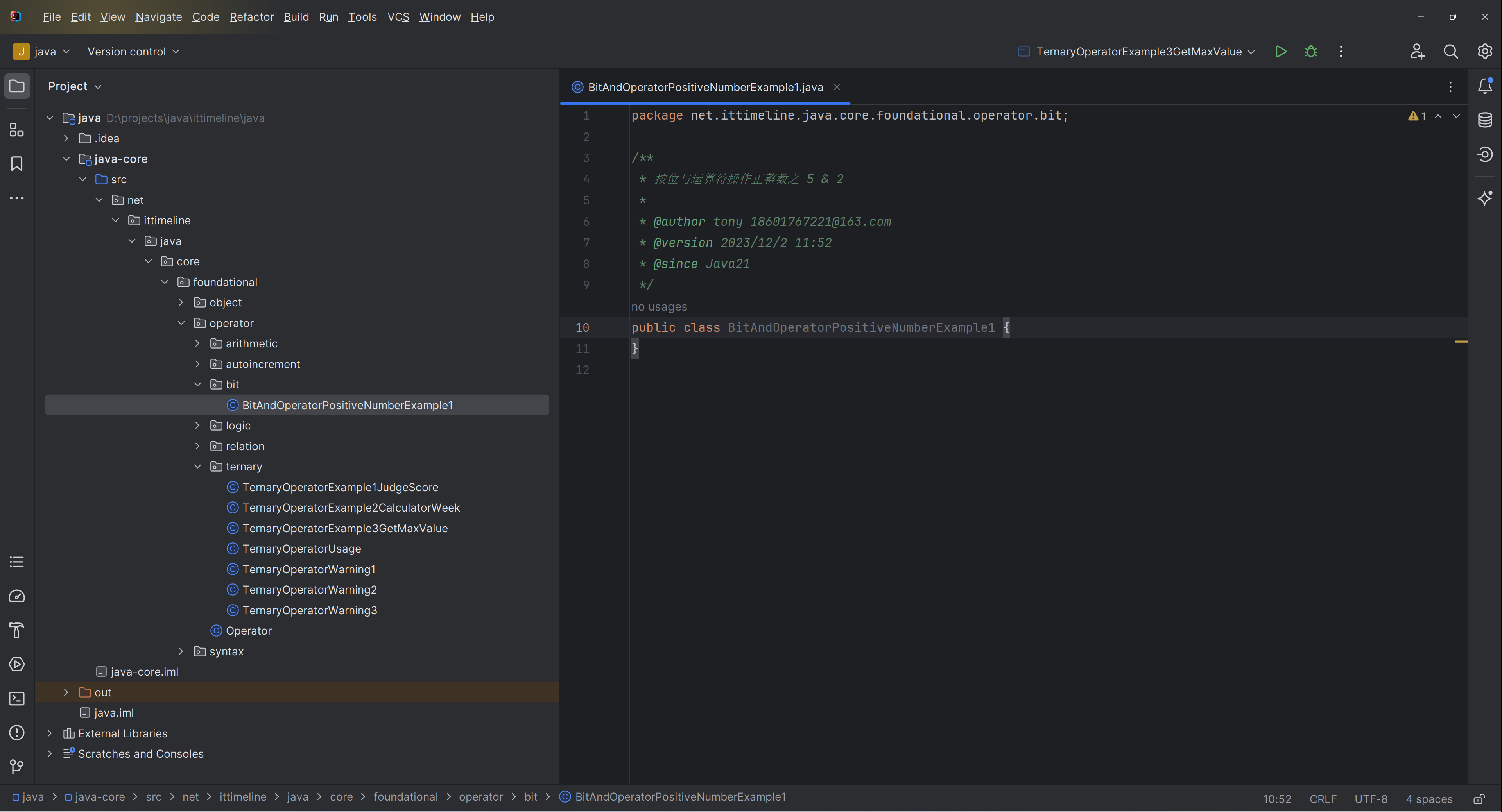The image size is (1502, 812).
Task: Click UTF-8 encoding in status bar
Action: pos(1371,799)
